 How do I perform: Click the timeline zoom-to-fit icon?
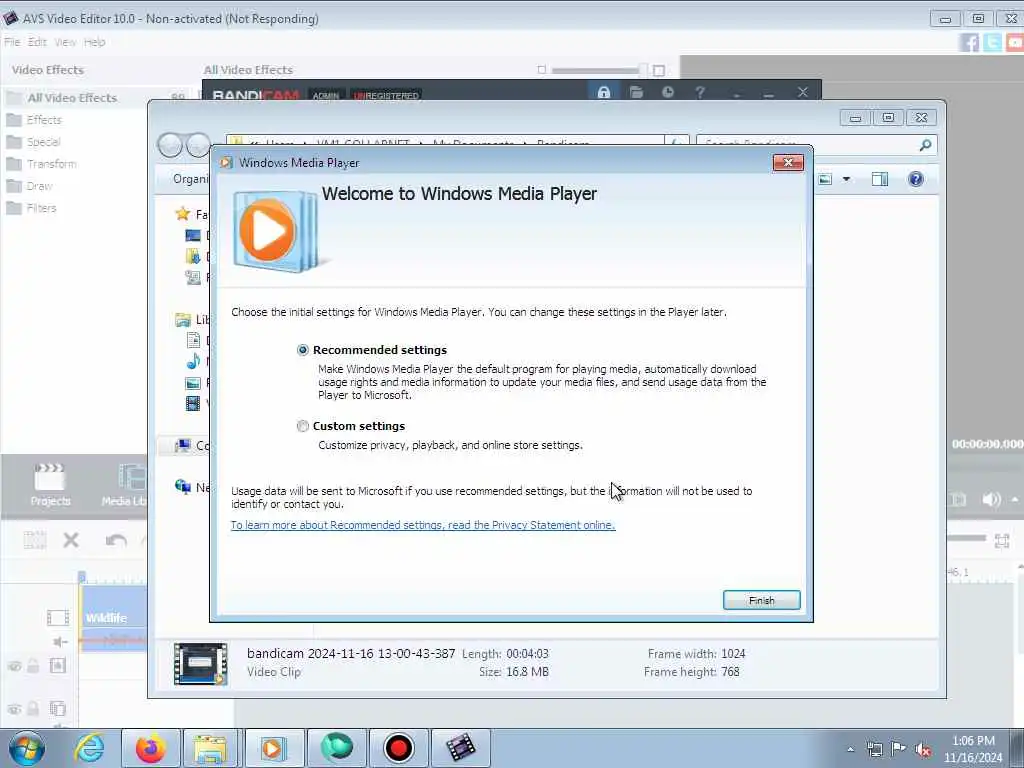[x=1002, y=540]
